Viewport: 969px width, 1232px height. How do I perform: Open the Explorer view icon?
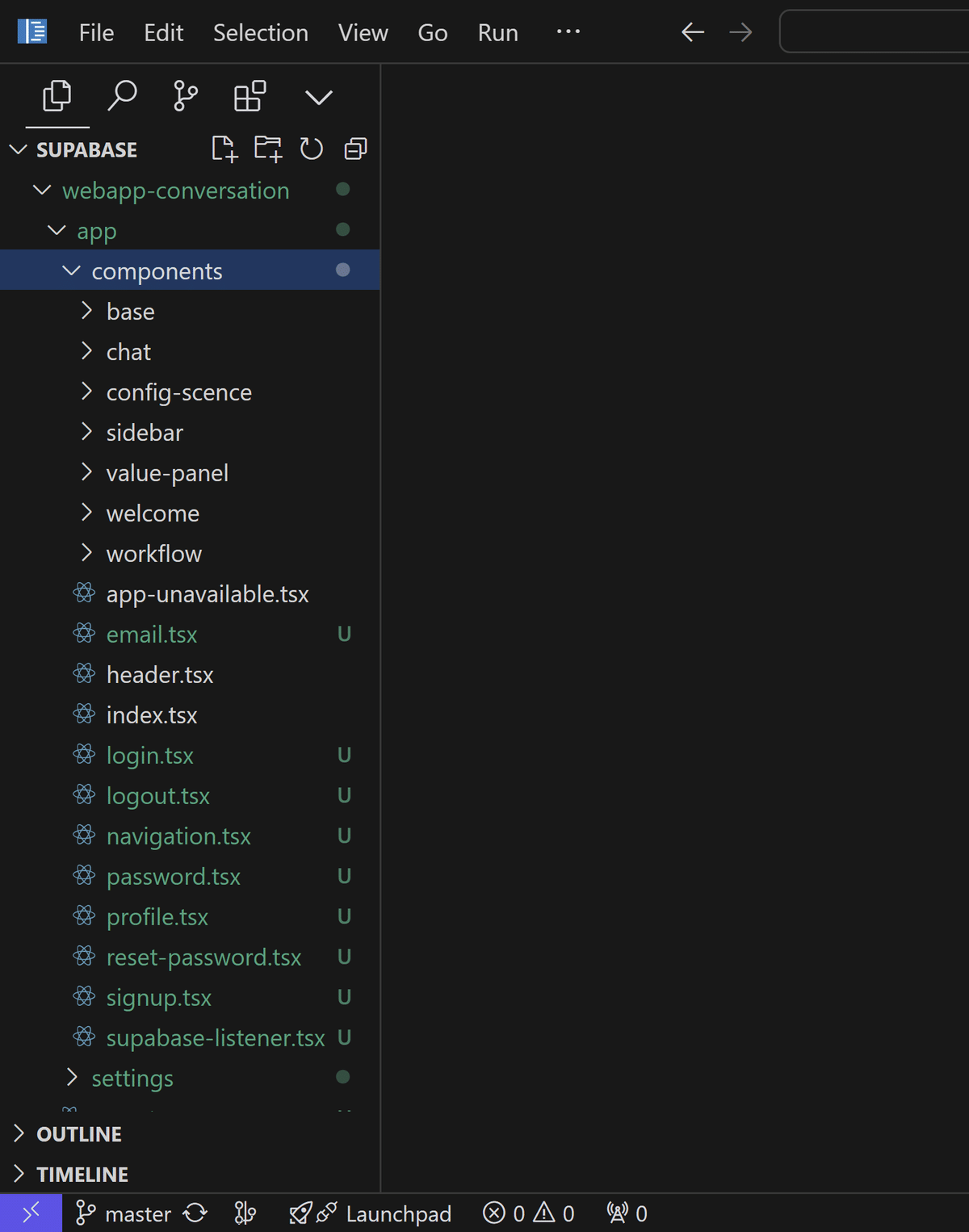[57, 97]
